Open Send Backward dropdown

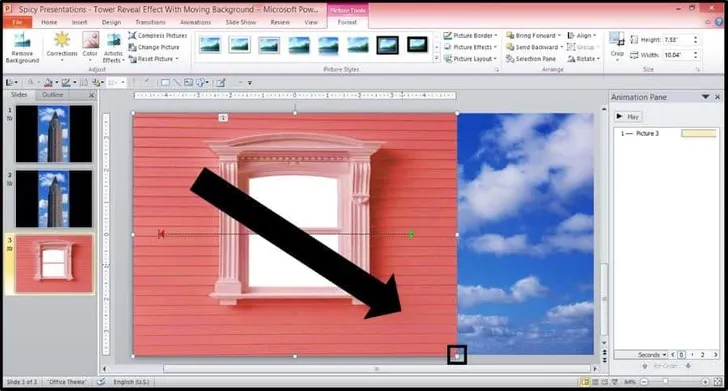534,47
